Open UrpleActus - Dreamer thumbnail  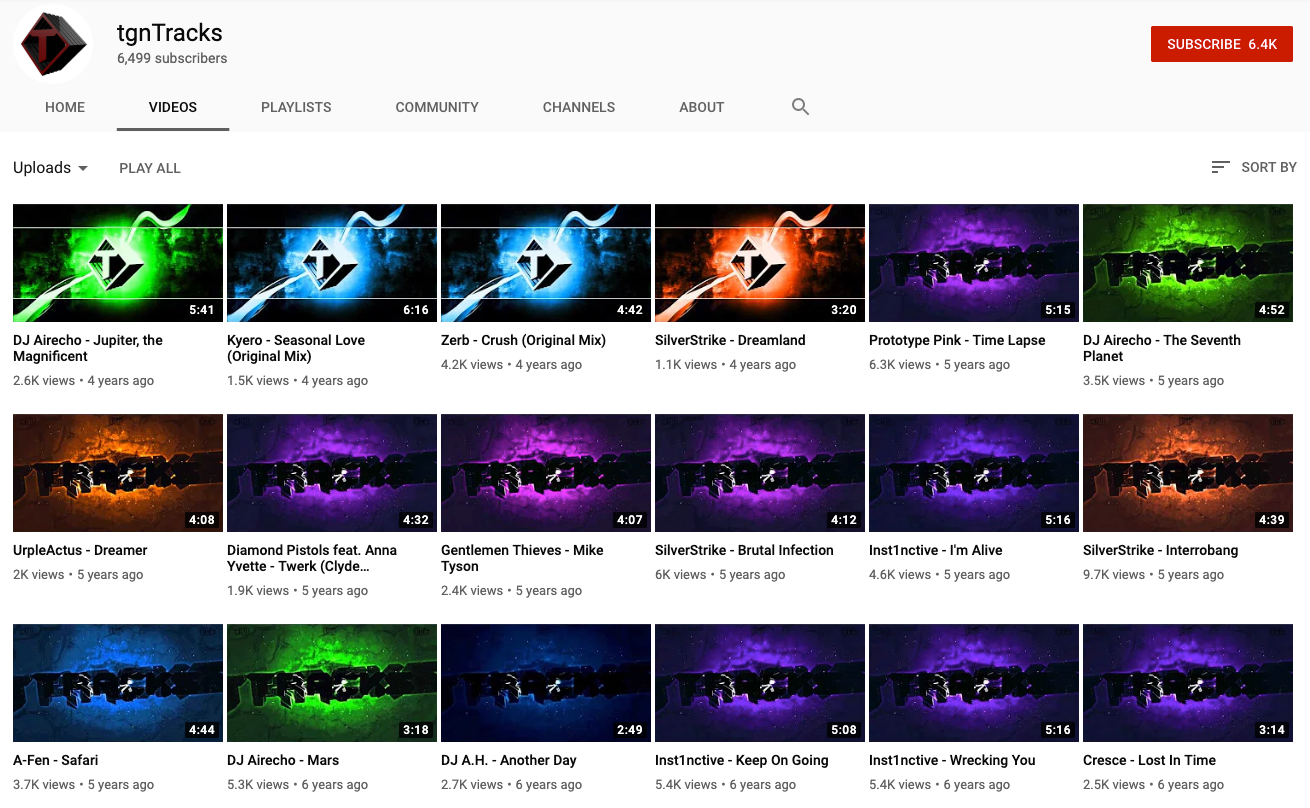click(118, 473)
